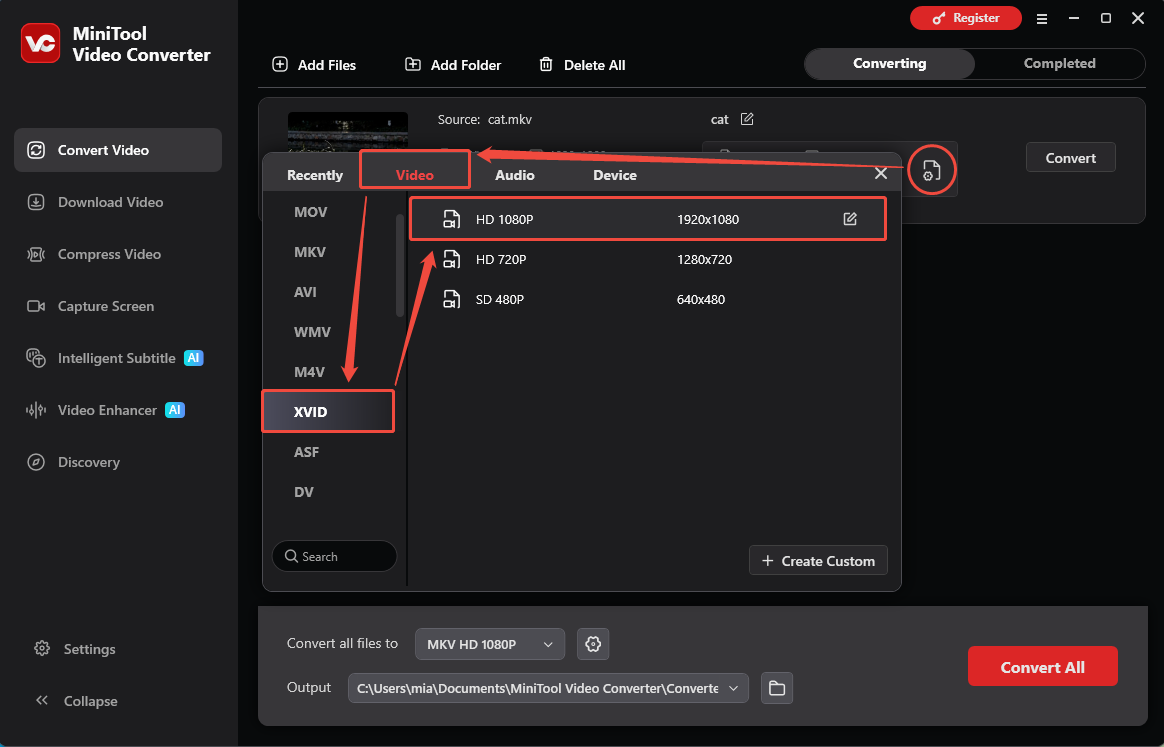Select the Audio tab in format popup
This screenshot has height=747, width=1164.
[x=514, y=175]
